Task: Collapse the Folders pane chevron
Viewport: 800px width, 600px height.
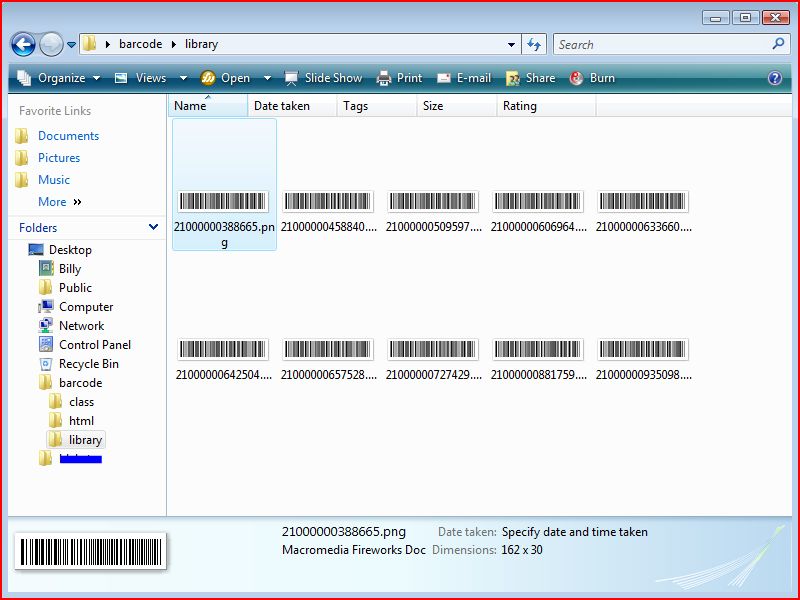Action: click(153, 228)
